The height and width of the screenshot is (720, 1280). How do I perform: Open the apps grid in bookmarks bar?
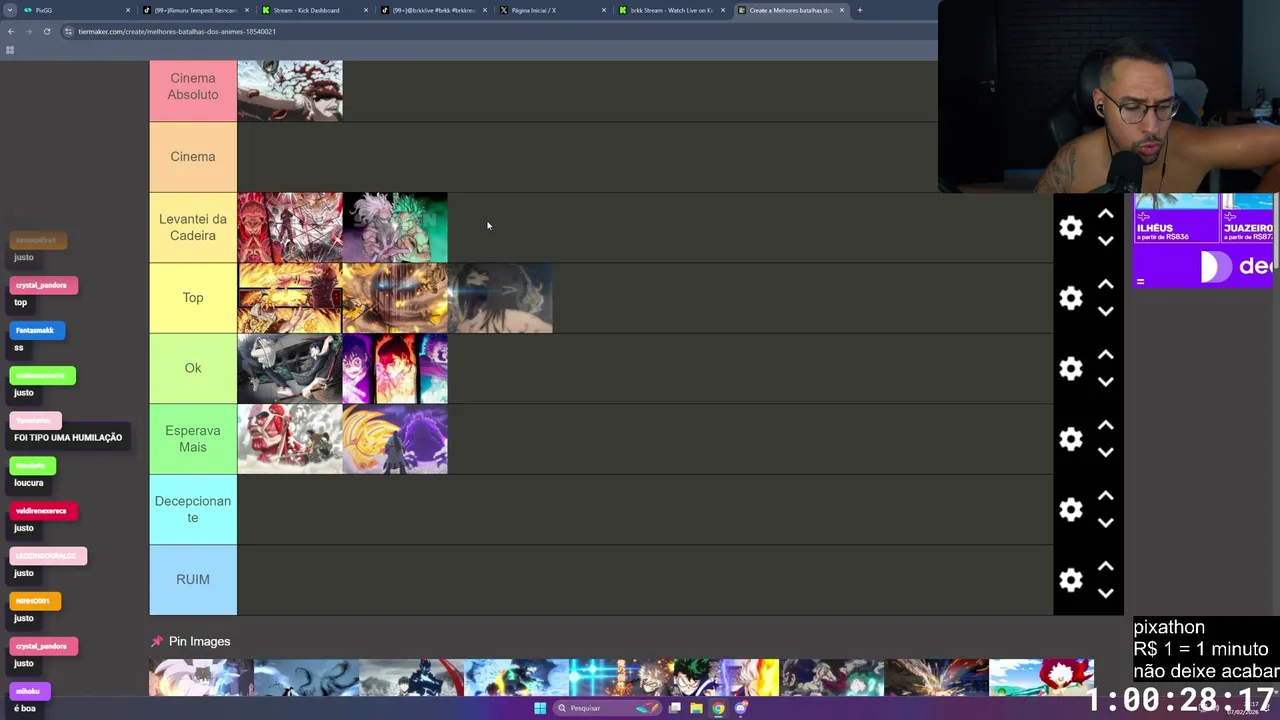(x=10, y=49)
